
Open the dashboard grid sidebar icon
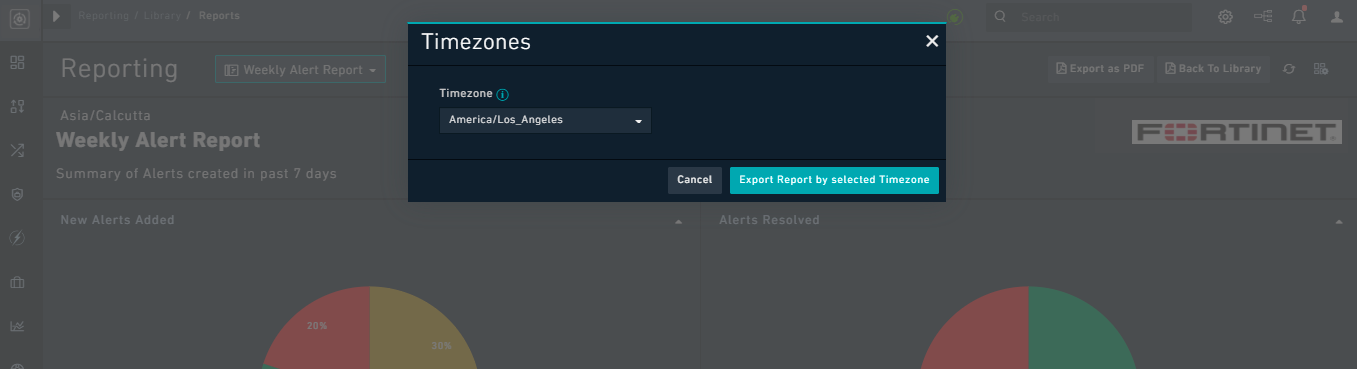(17, 62)
